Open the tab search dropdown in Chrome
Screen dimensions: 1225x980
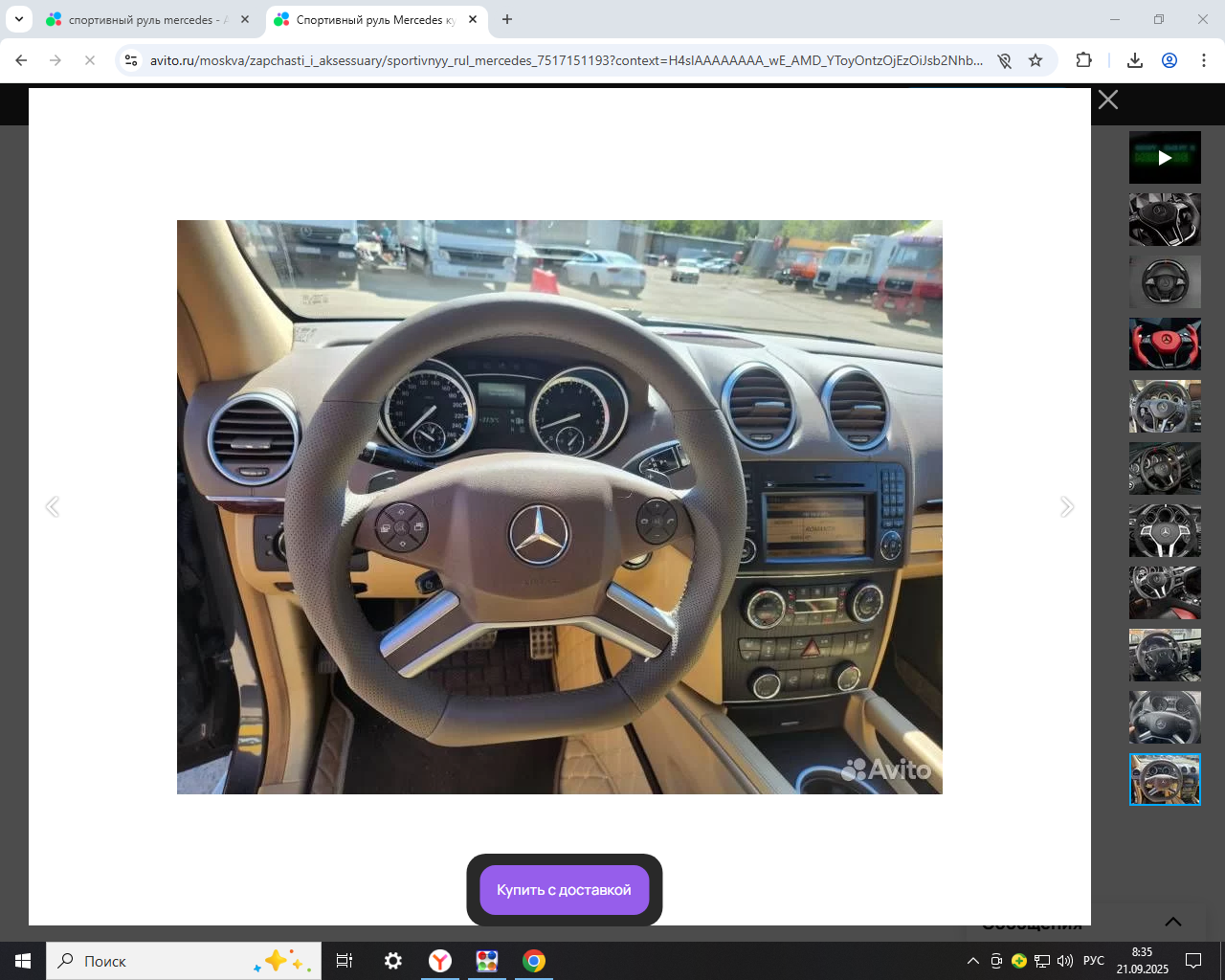[19, 19]
